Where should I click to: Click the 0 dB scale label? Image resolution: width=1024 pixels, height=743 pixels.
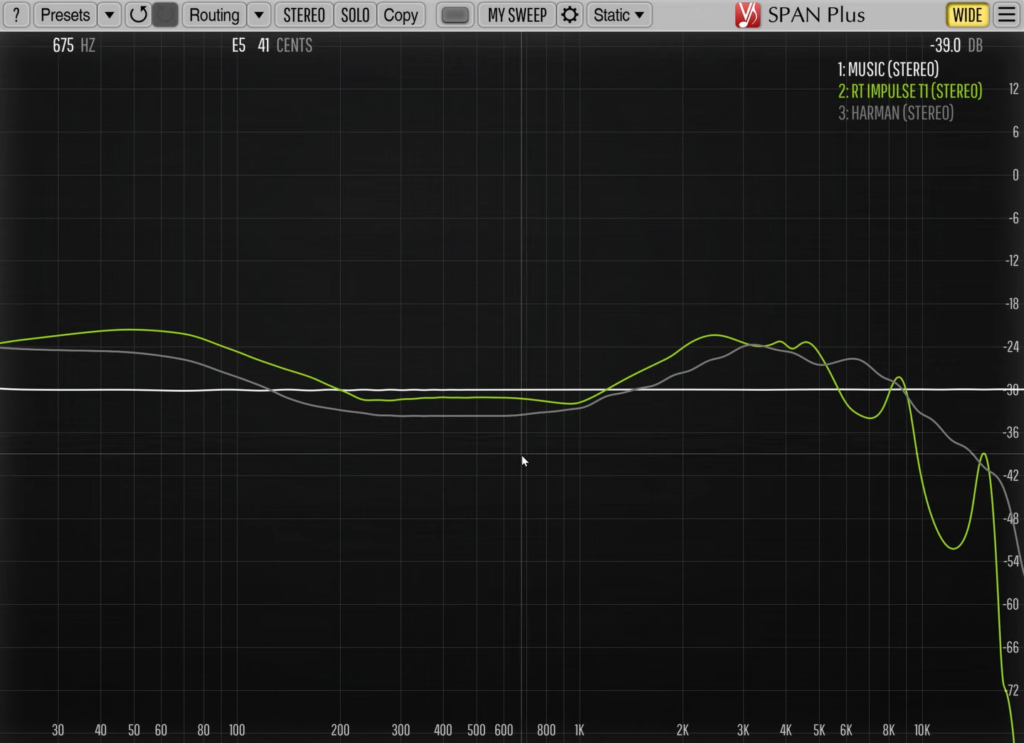pos(1016,175)
